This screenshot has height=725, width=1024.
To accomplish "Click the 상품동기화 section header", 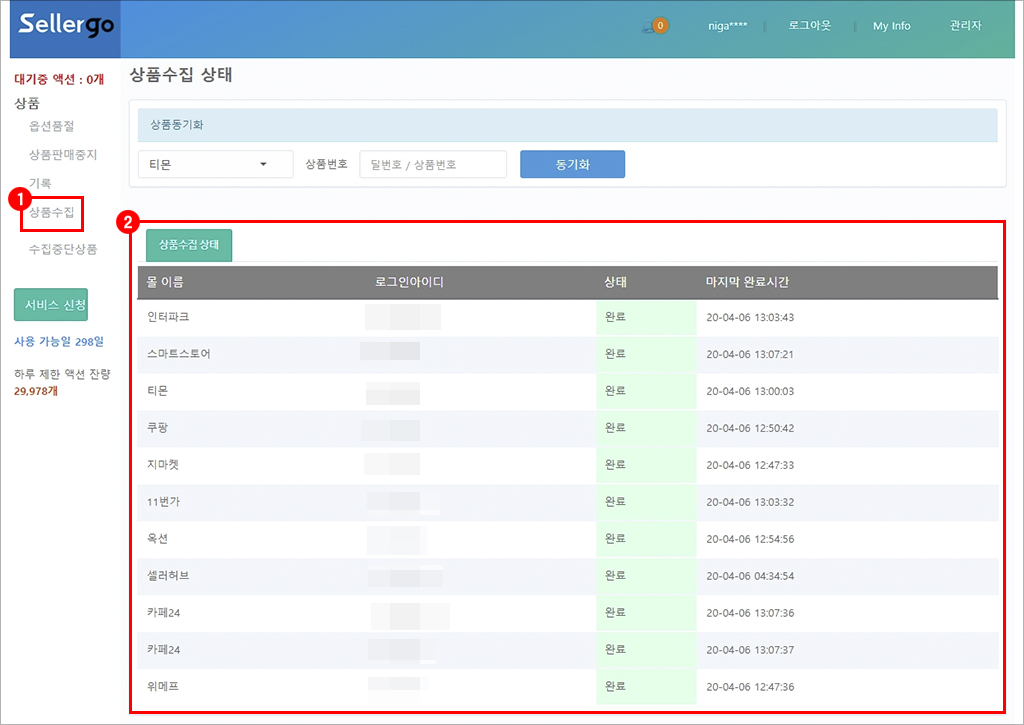I will pyautogui.click(x=568, y=125).
